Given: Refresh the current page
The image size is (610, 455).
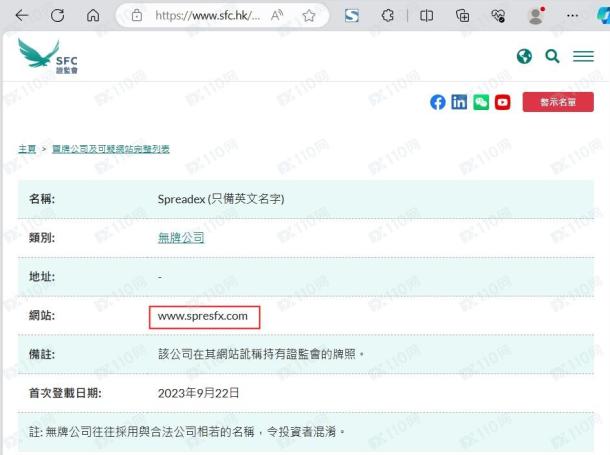Looking at the screenshot, I should [x=58, y=16].
